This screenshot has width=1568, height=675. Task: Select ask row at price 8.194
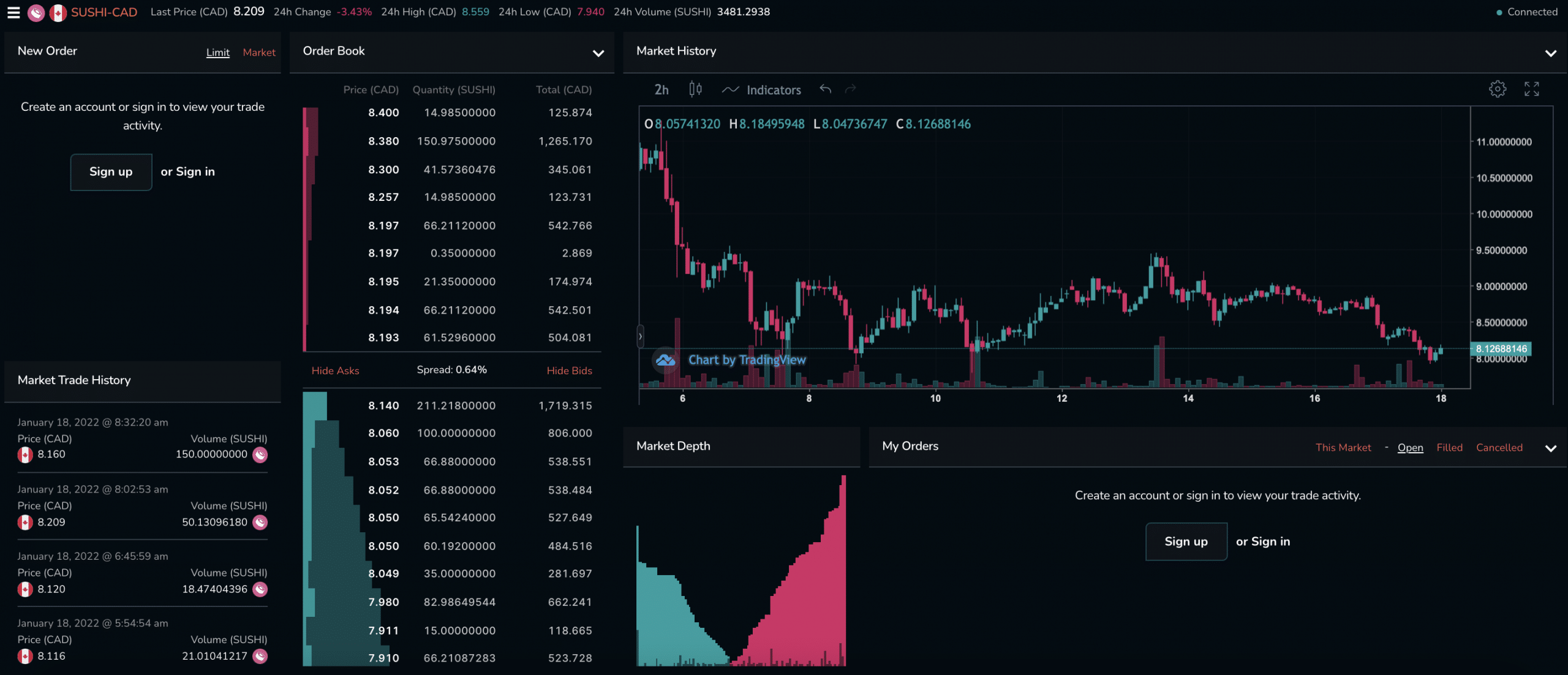click(452, 310)
